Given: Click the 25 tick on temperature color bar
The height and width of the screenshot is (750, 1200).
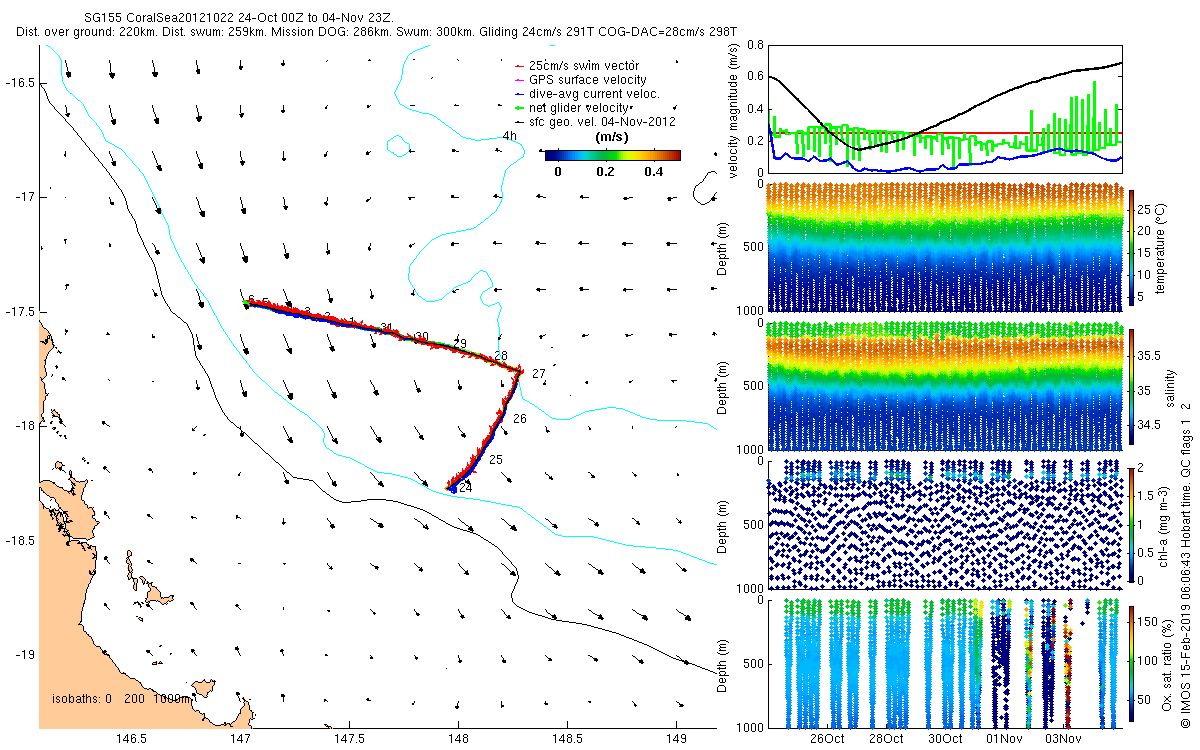Looking at the screenshot, I should point(1145,208).
